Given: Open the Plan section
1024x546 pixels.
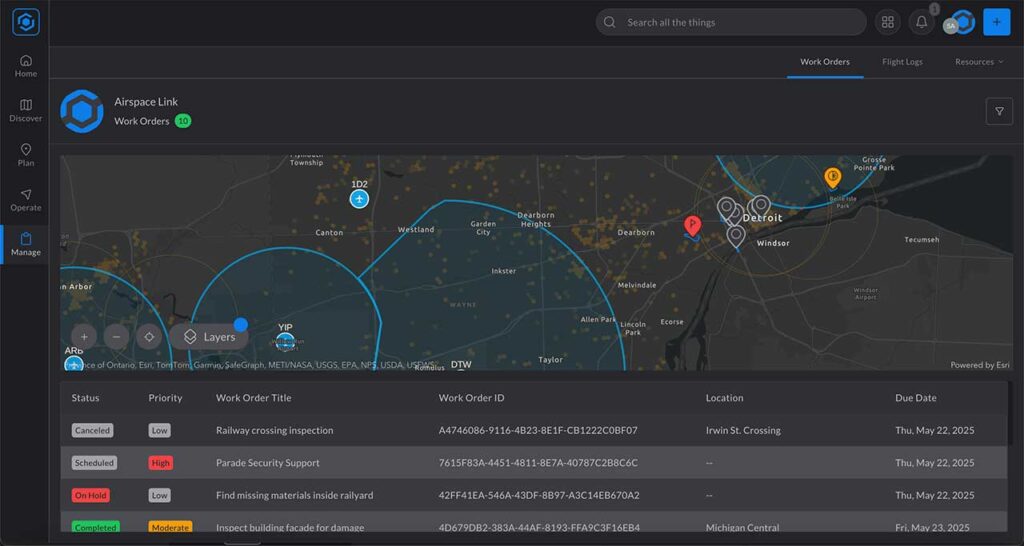Looking at the screenshot, I should tap(26, 155).
